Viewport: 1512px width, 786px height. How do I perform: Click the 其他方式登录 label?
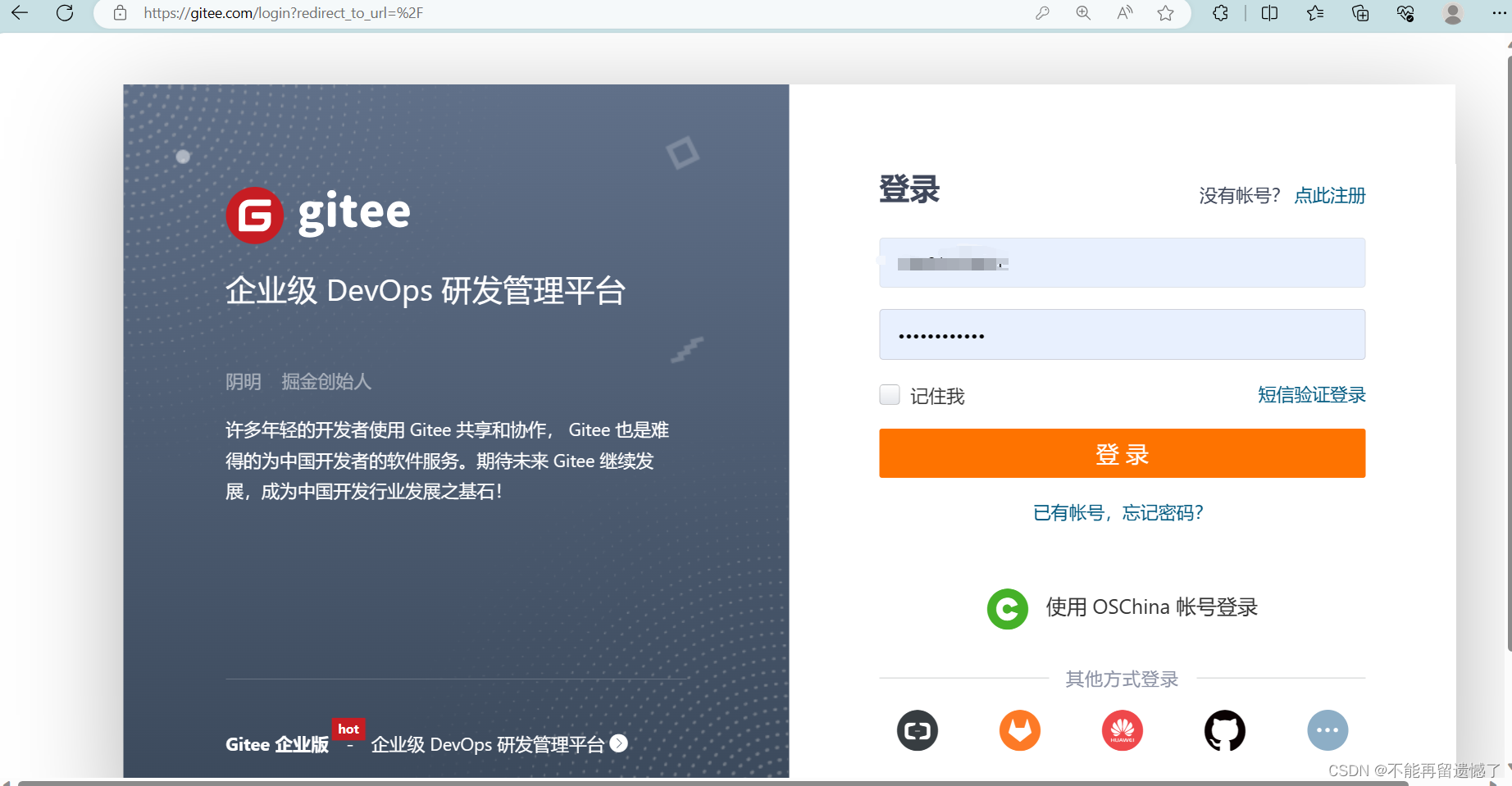(x=1122, y=679)
